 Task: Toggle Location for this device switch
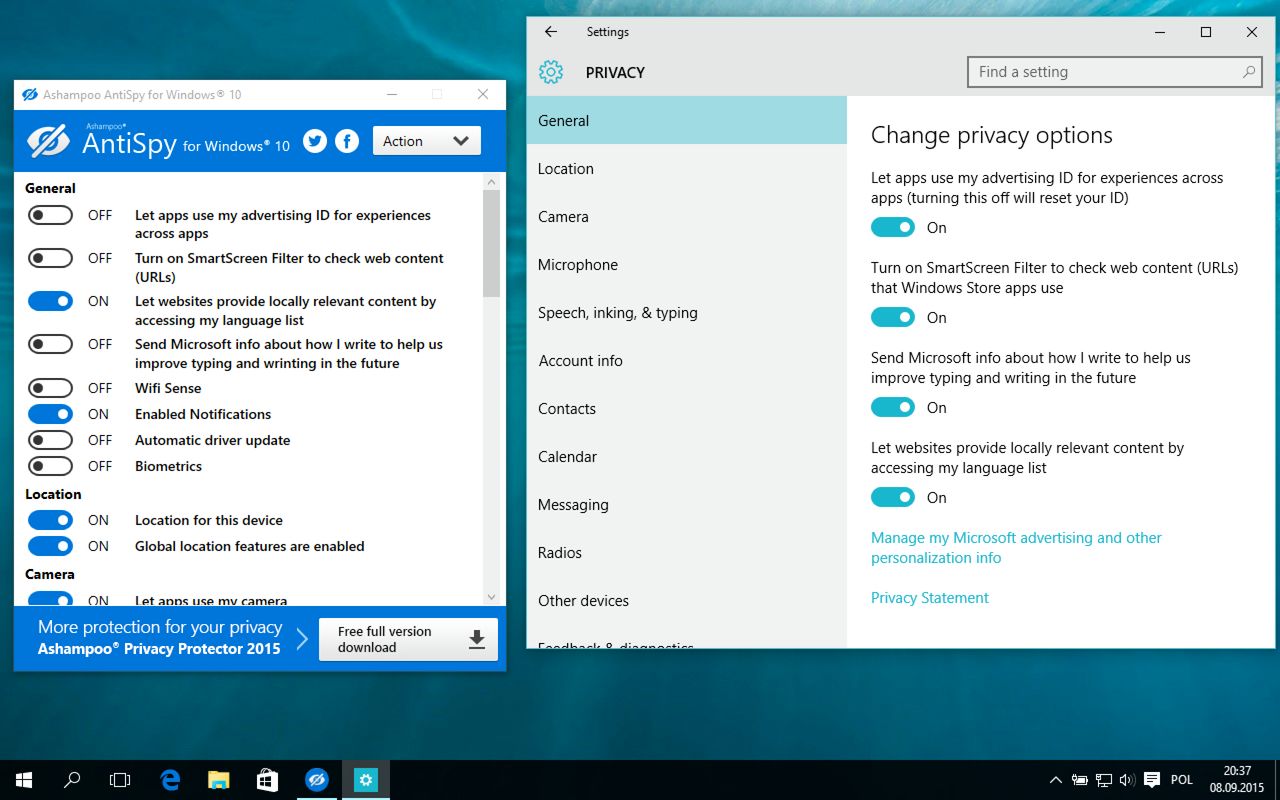click(50, 520)
